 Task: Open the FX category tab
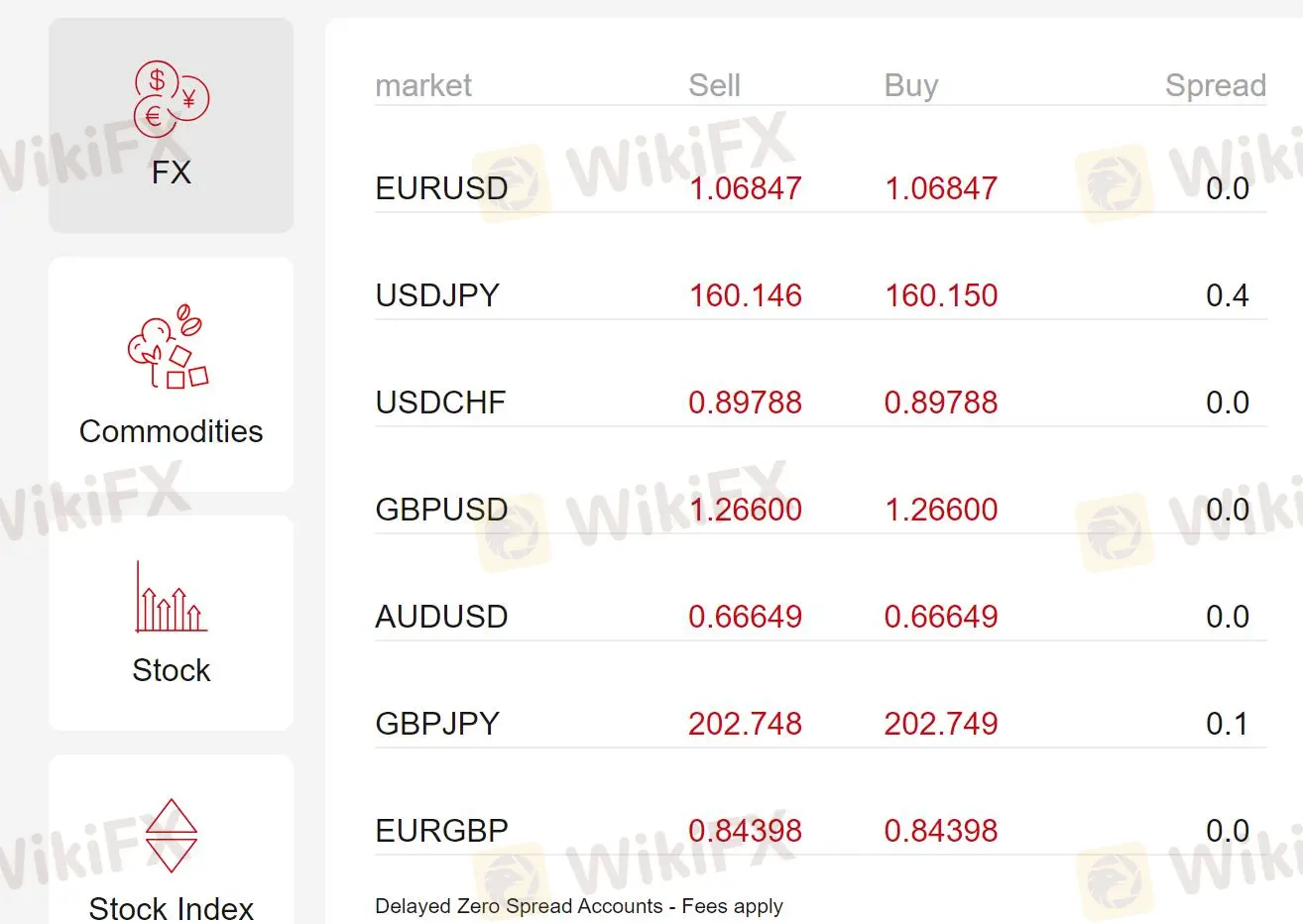(172, 125)
